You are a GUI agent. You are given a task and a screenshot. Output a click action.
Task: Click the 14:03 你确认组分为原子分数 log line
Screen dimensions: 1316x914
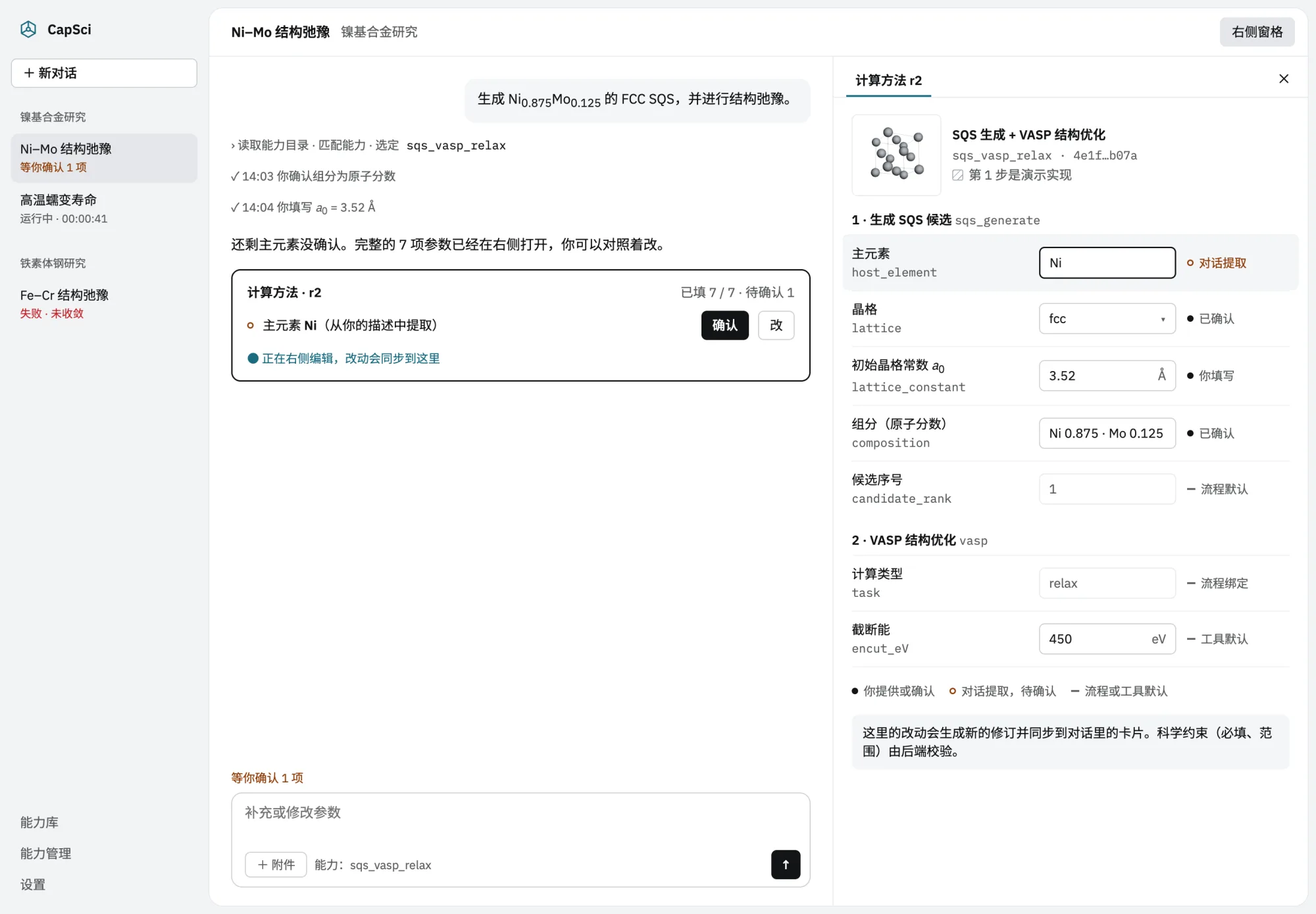click(313, 176)
